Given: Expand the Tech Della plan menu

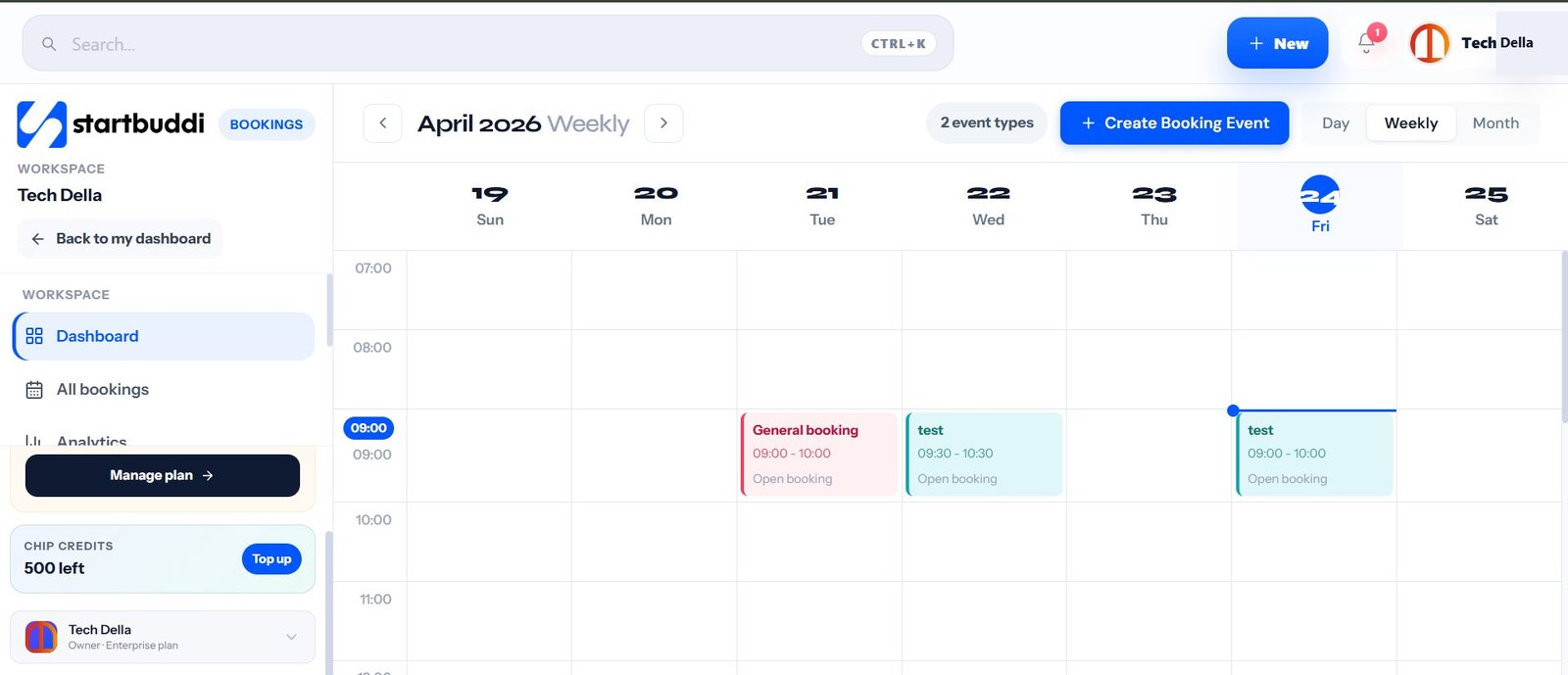Looking at the screenshot, I should click(290, 637).
